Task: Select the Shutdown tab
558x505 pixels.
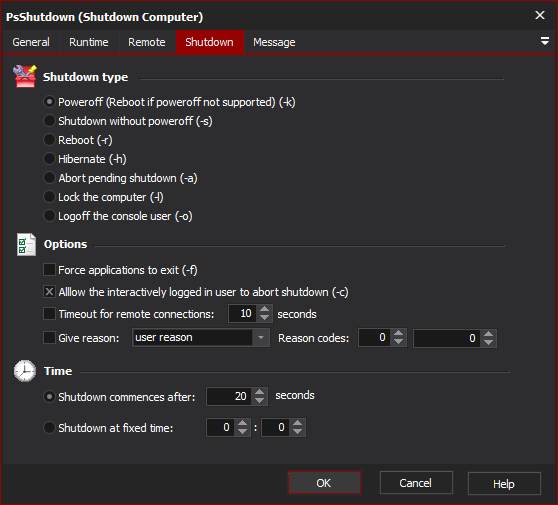Action: click(210, 42)
